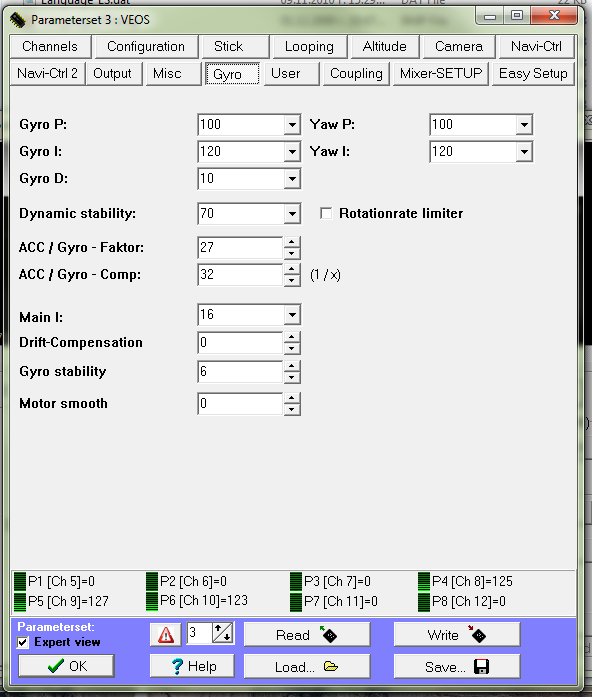Screen dimensions: 592x697
Task: Click the OK button
Action: pyautogui.click(x=66, y=666)
